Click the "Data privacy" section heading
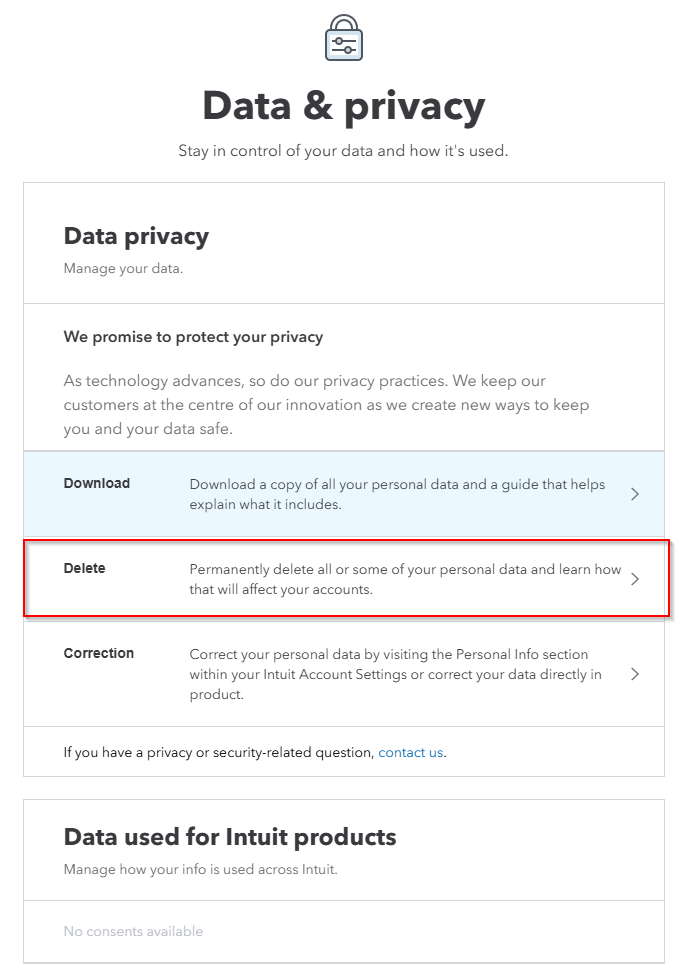Viewport: 690px width, 980px height. tap(136, 236)
